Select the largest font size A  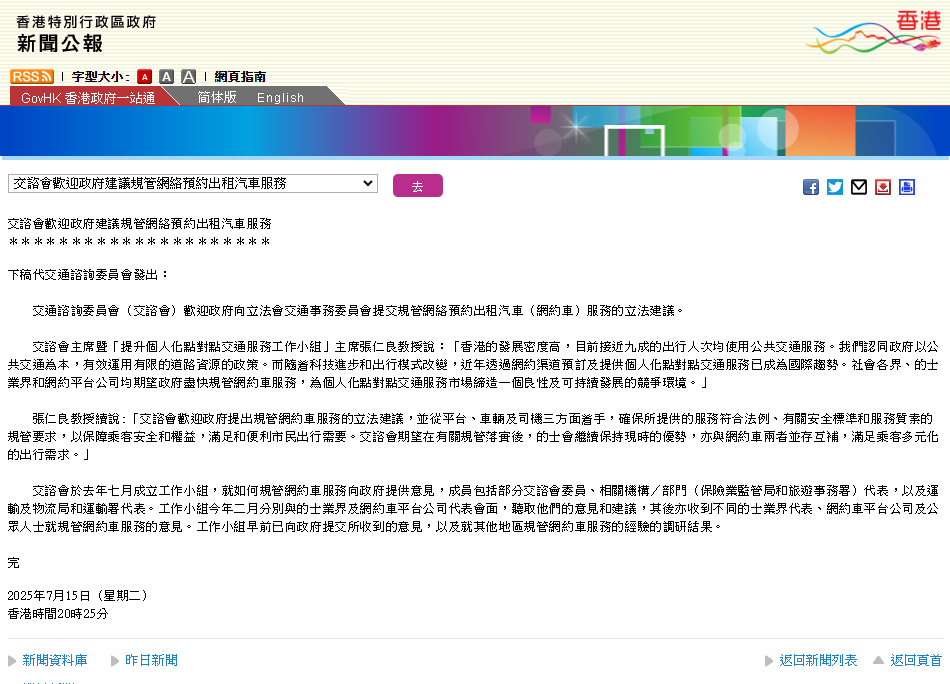[188, 77]
